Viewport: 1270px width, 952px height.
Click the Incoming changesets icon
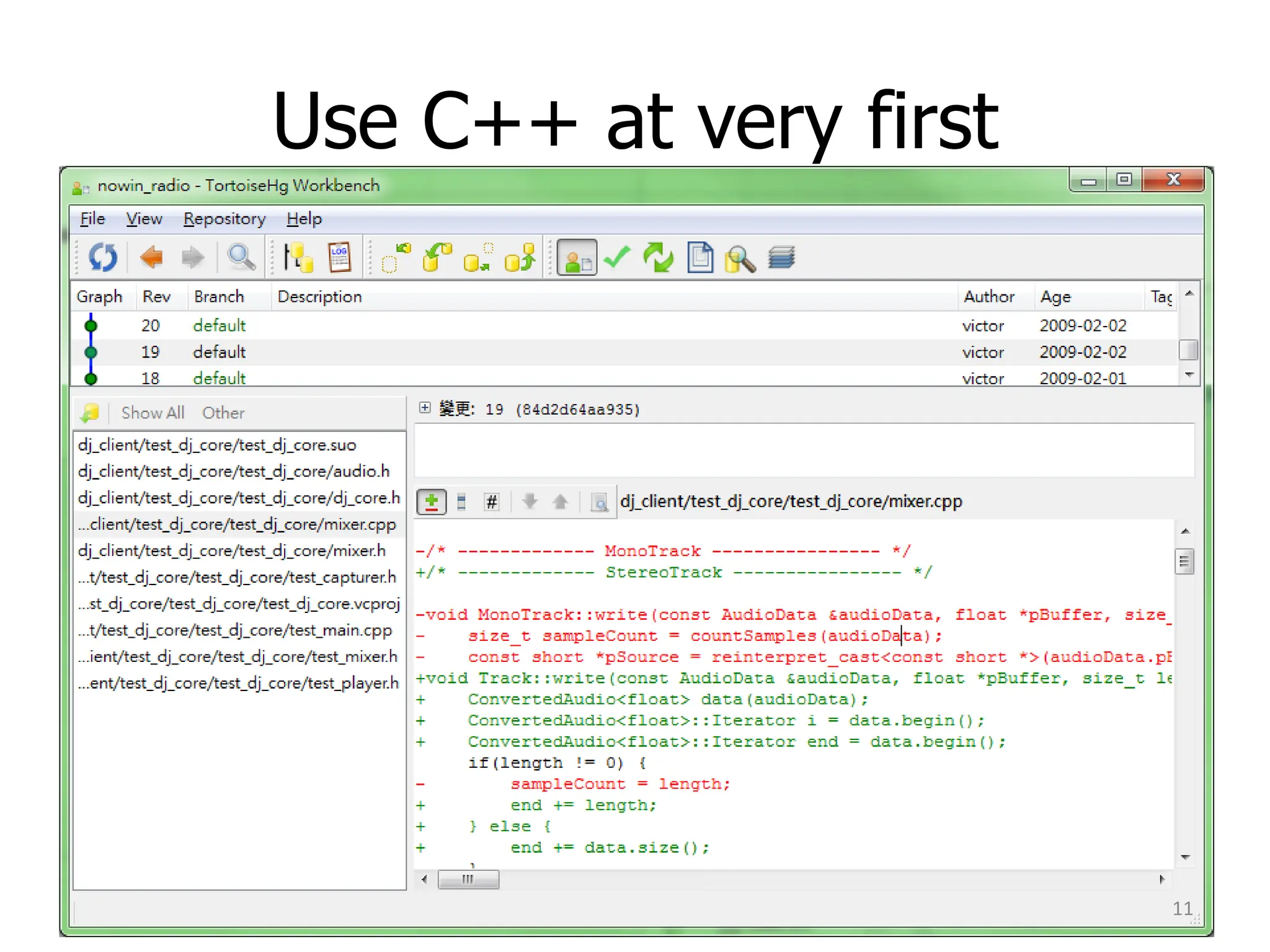pos(396,257)
